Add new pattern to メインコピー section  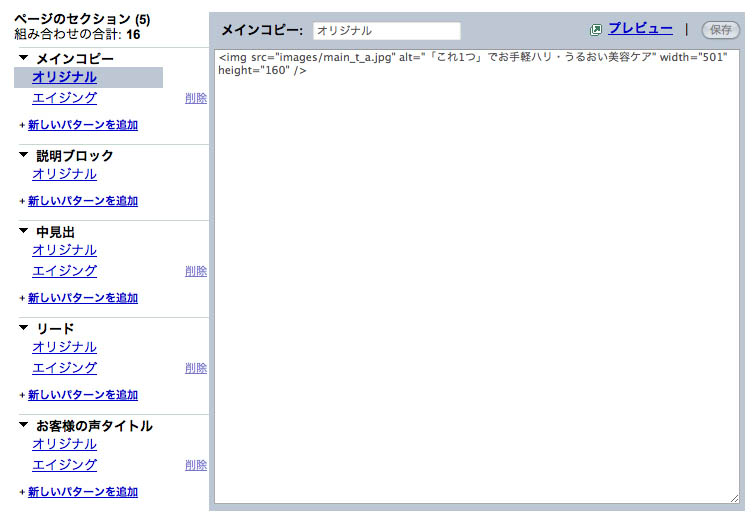(82, 125)
